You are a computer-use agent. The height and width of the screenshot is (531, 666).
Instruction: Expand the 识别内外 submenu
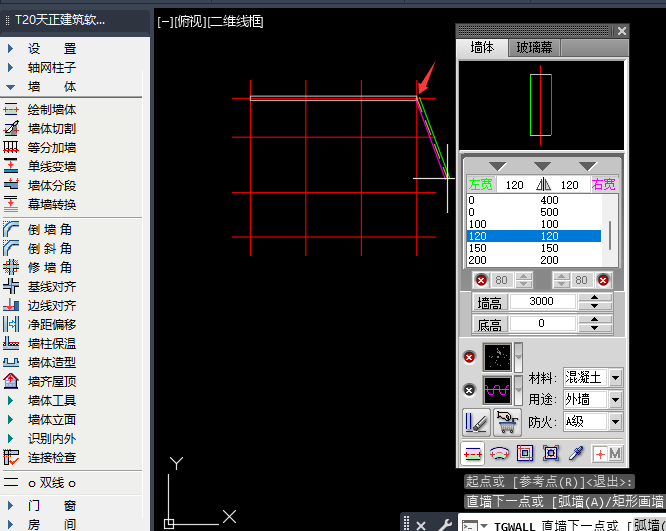pyautogui.click(x=10, y=438)
